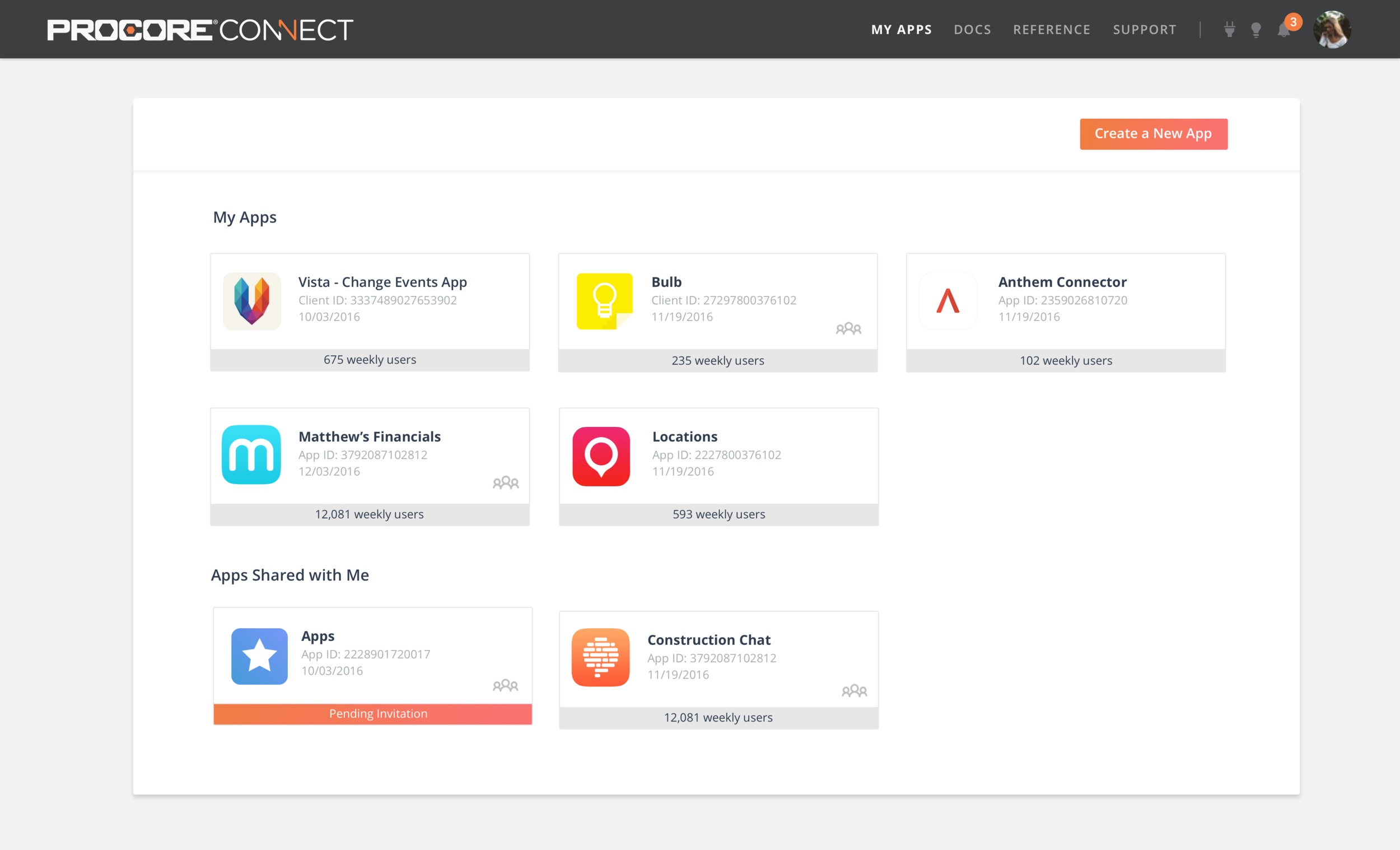Open Vista - Change Events App title
This screenshot has height=850, width=1400.
(x=382, y=282)
